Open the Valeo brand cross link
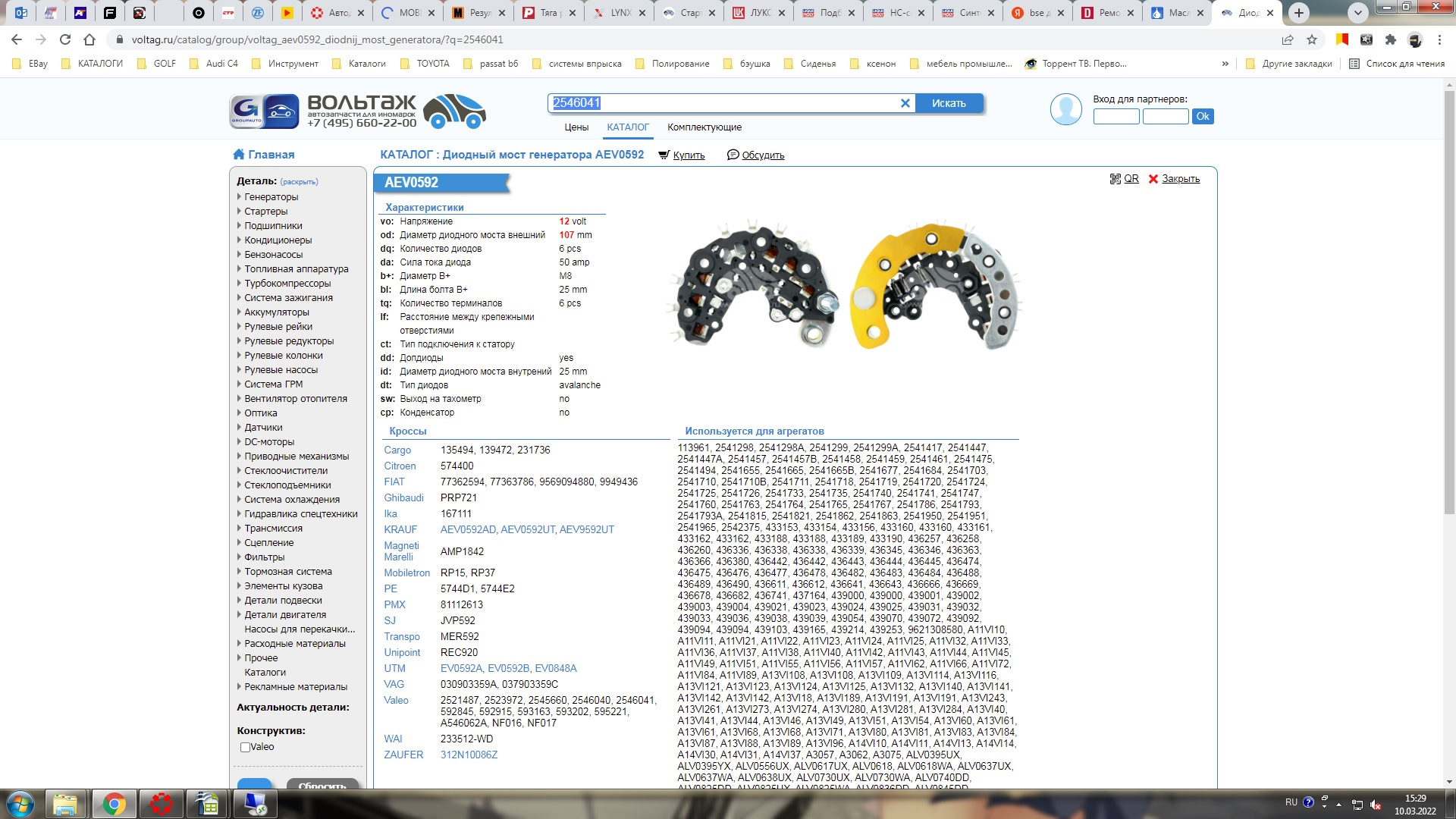 click(396, 701)
